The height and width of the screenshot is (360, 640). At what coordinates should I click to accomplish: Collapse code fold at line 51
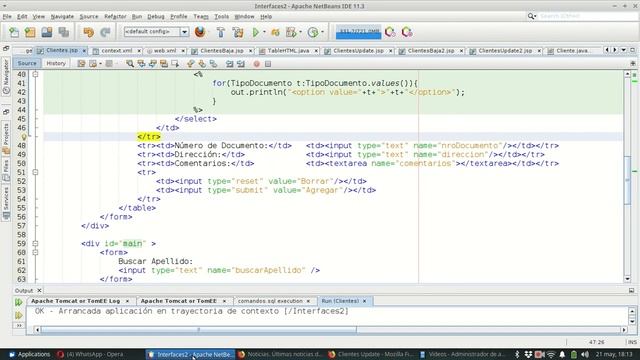tap(35, 172)
